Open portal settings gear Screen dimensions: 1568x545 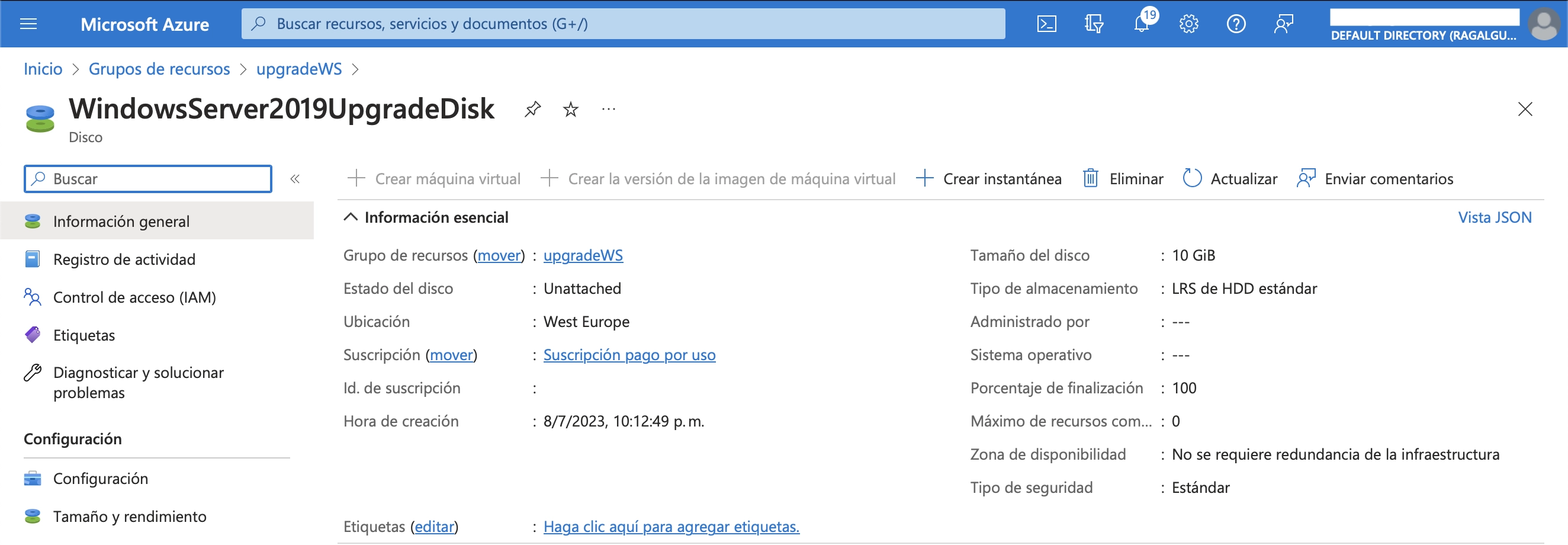point(1189,24)
